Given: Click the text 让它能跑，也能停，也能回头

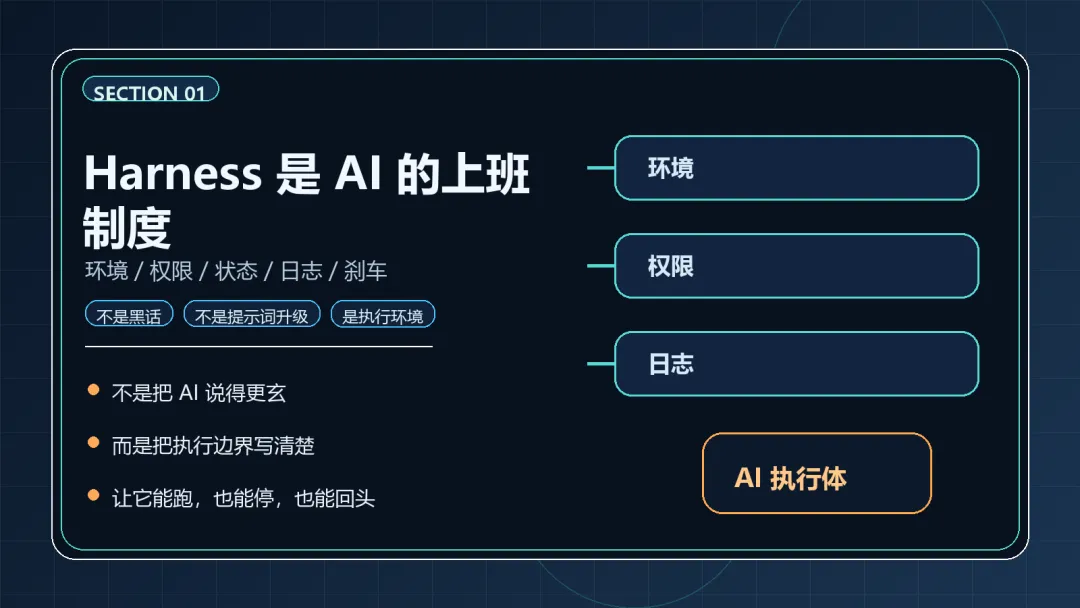Looking at the screenshot, I should point(243,498).
